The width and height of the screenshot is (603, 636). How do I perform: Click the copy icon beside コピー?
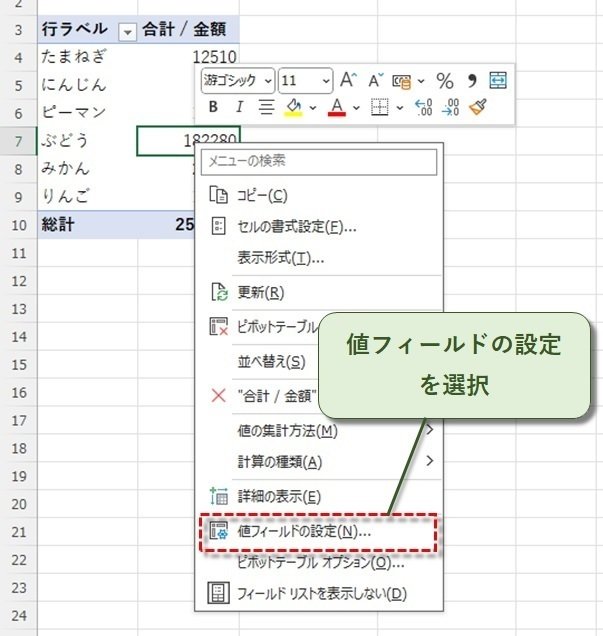coord(219,195)
